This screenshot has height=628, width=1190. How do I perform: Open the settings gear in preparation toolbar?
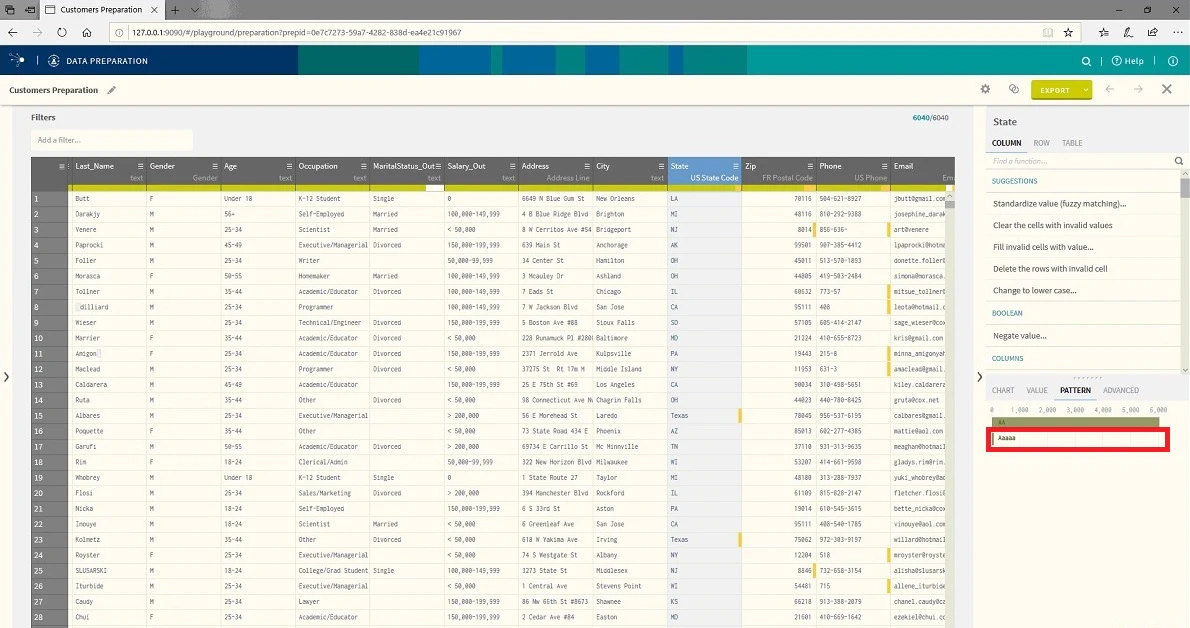pos(985,90)
